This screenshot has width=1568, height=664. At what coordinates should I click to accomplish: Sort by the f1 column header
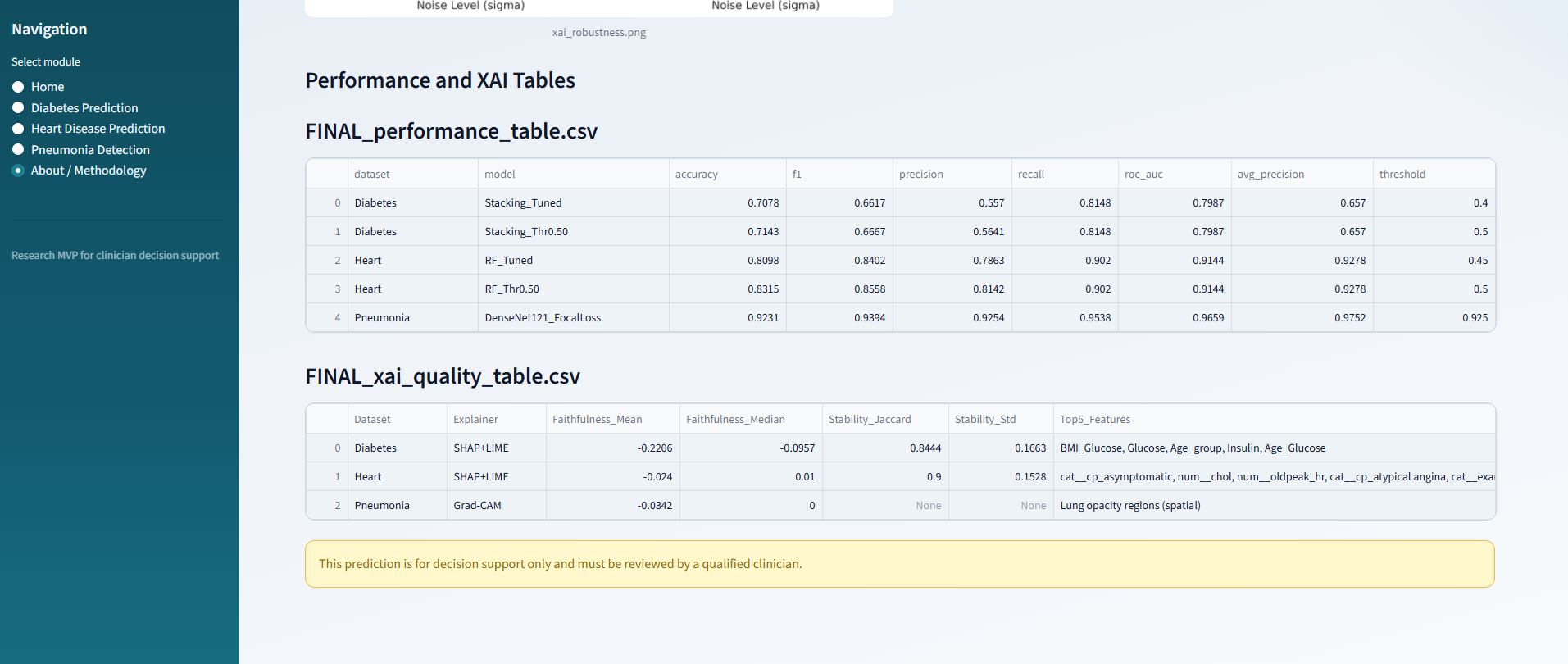point(839,174)
